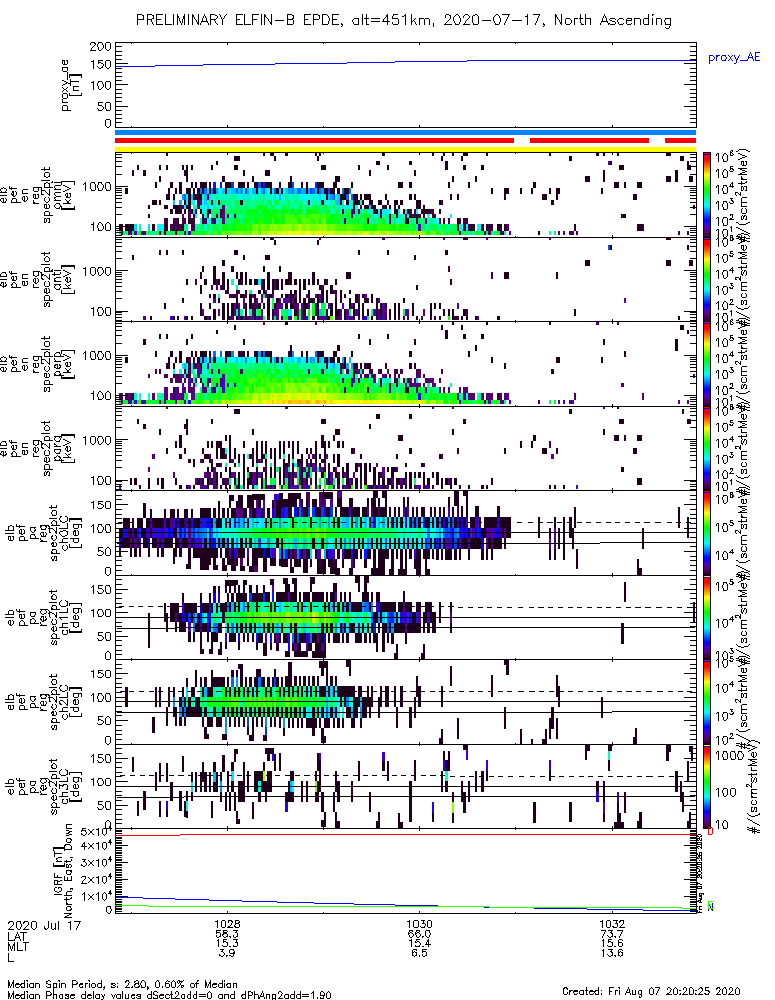Click the para energy spectrogram panel
Viewport: 775px width, 1000px height.
point(405,448)
